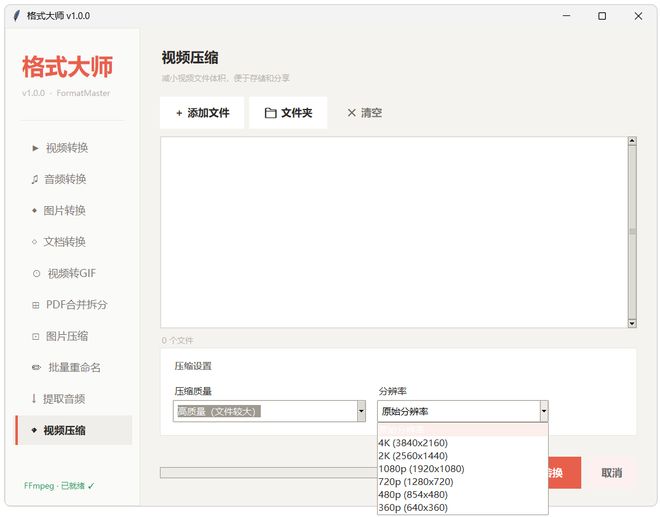
Task: Click the folder icon on 文件夹 button
Action: (x=270, y=113)
